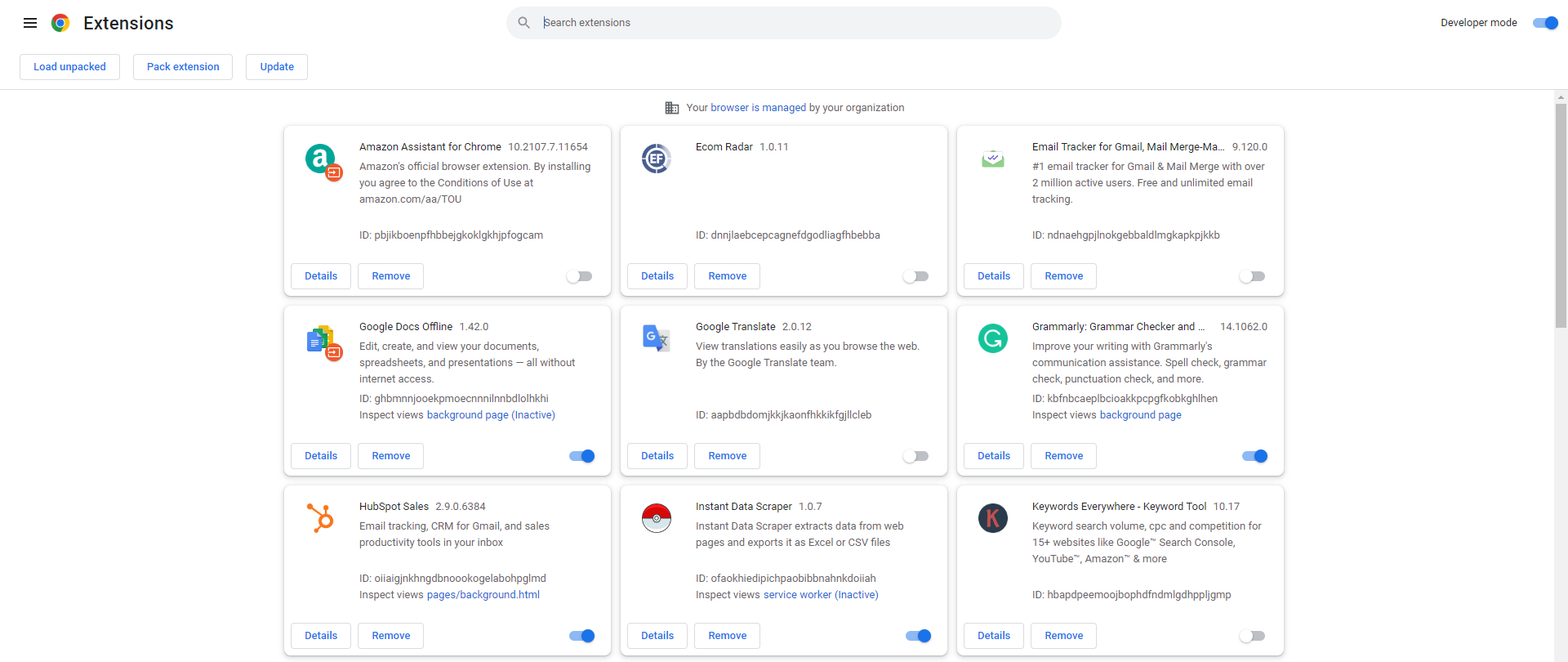Viewport: 1568px width, 662px height.
Task: Click the Chrome logo icon
Action: [60, 23]
